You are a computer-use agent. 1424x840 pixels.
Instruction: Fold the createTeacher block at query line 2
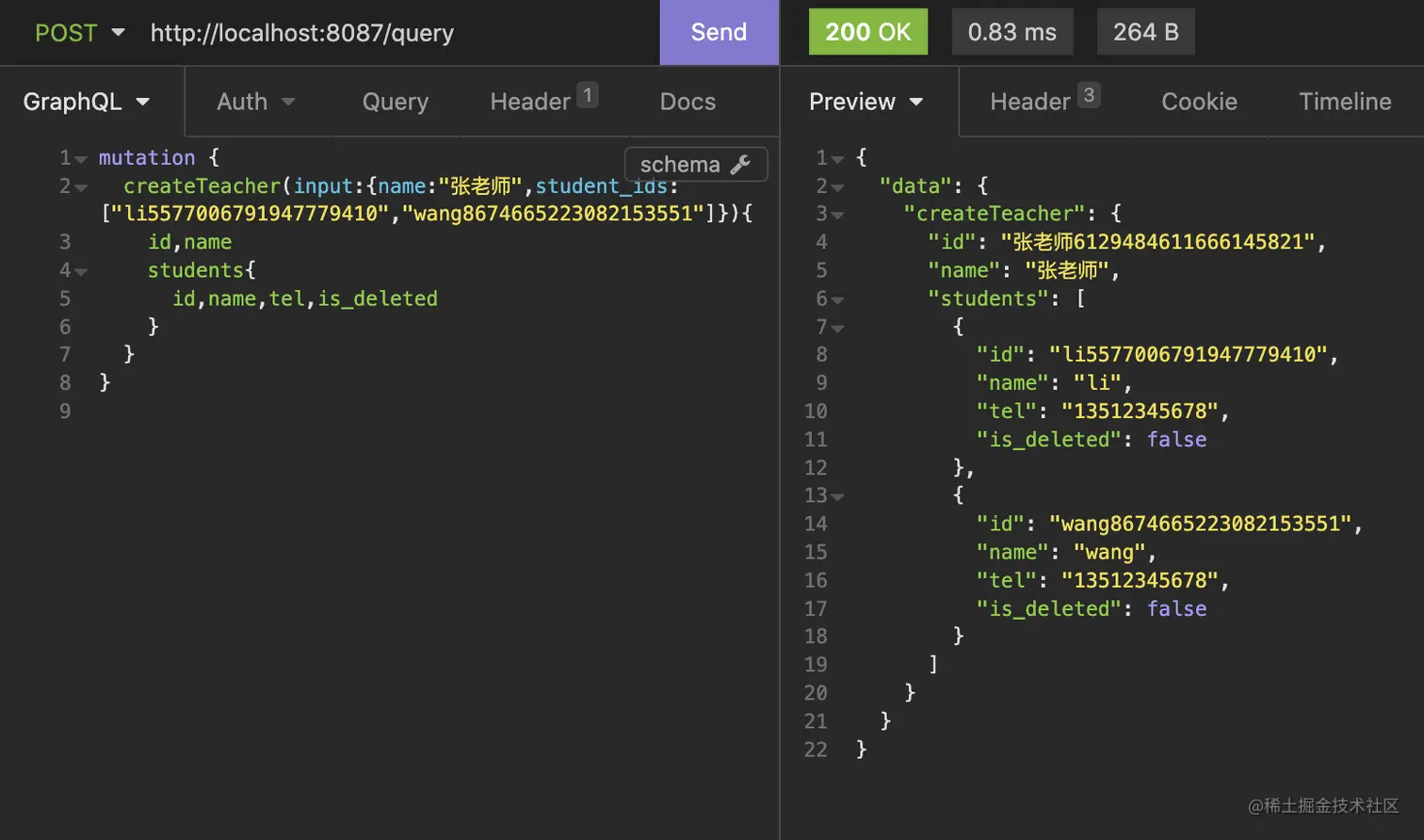81,187
